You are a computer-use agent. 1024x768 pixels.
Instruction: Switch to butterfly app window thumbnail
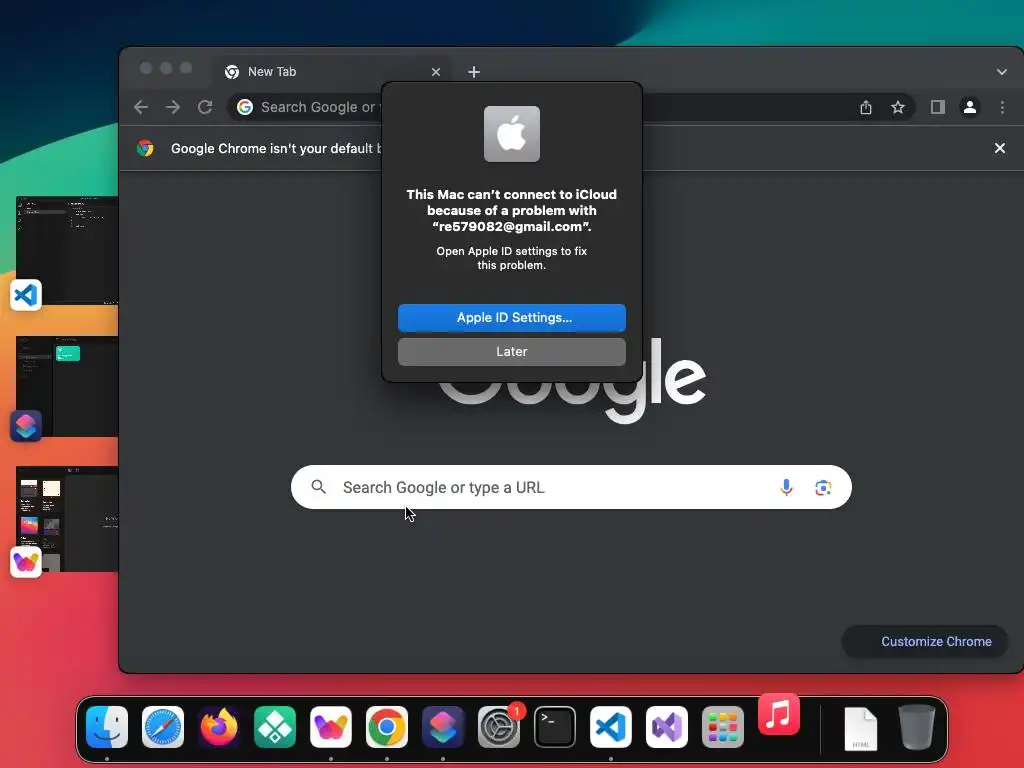(x=67, y=519)
